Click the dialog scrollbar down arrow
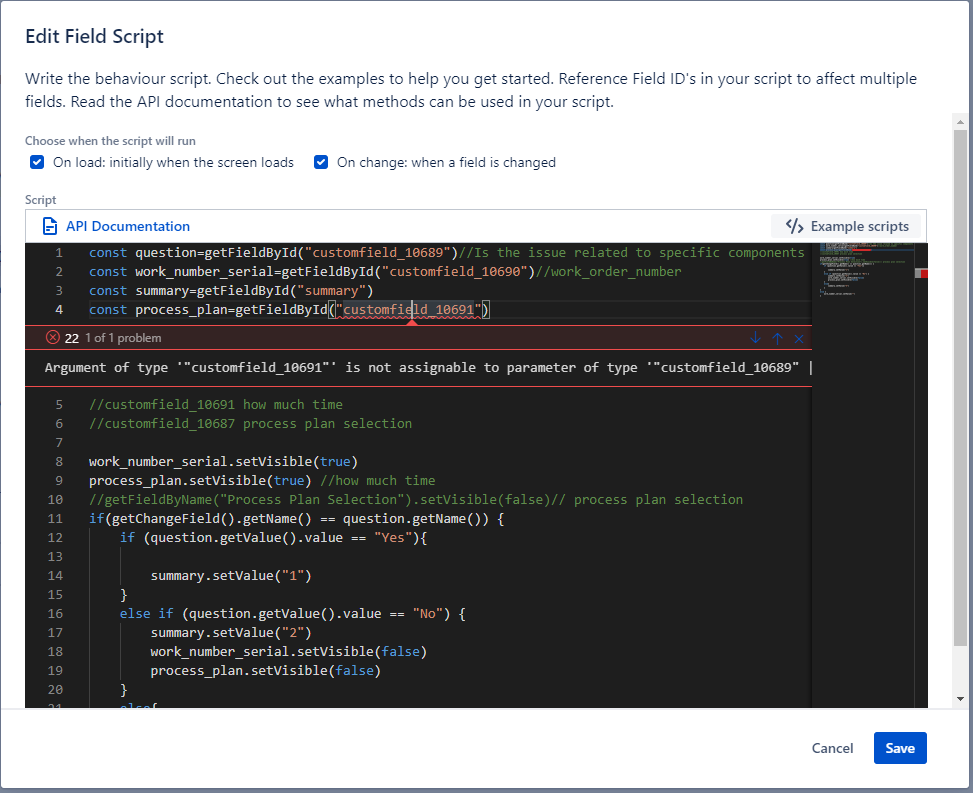This screenshot has width=973, height=793. pos(961,699)
